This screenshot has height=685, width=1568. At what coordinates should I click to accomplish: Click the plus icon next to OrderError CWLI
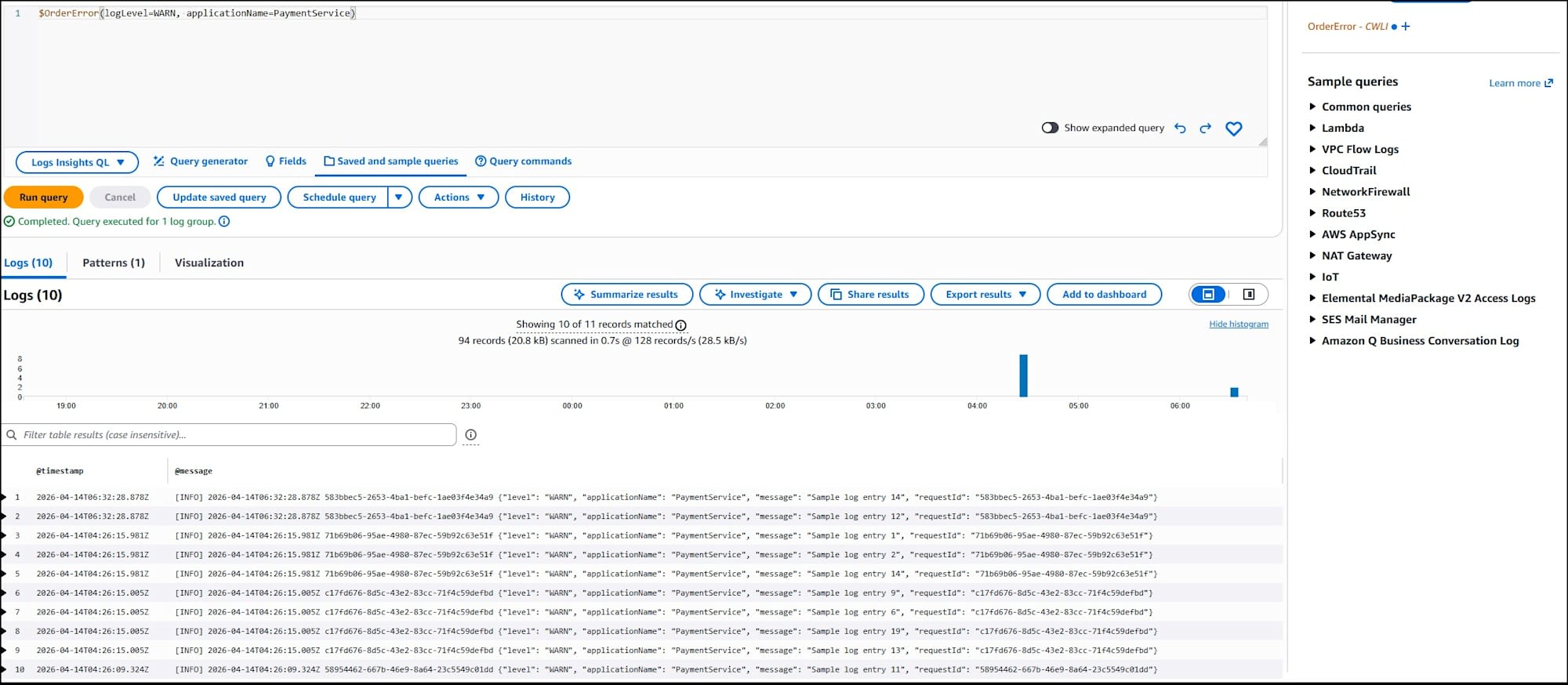[1406, 27]
